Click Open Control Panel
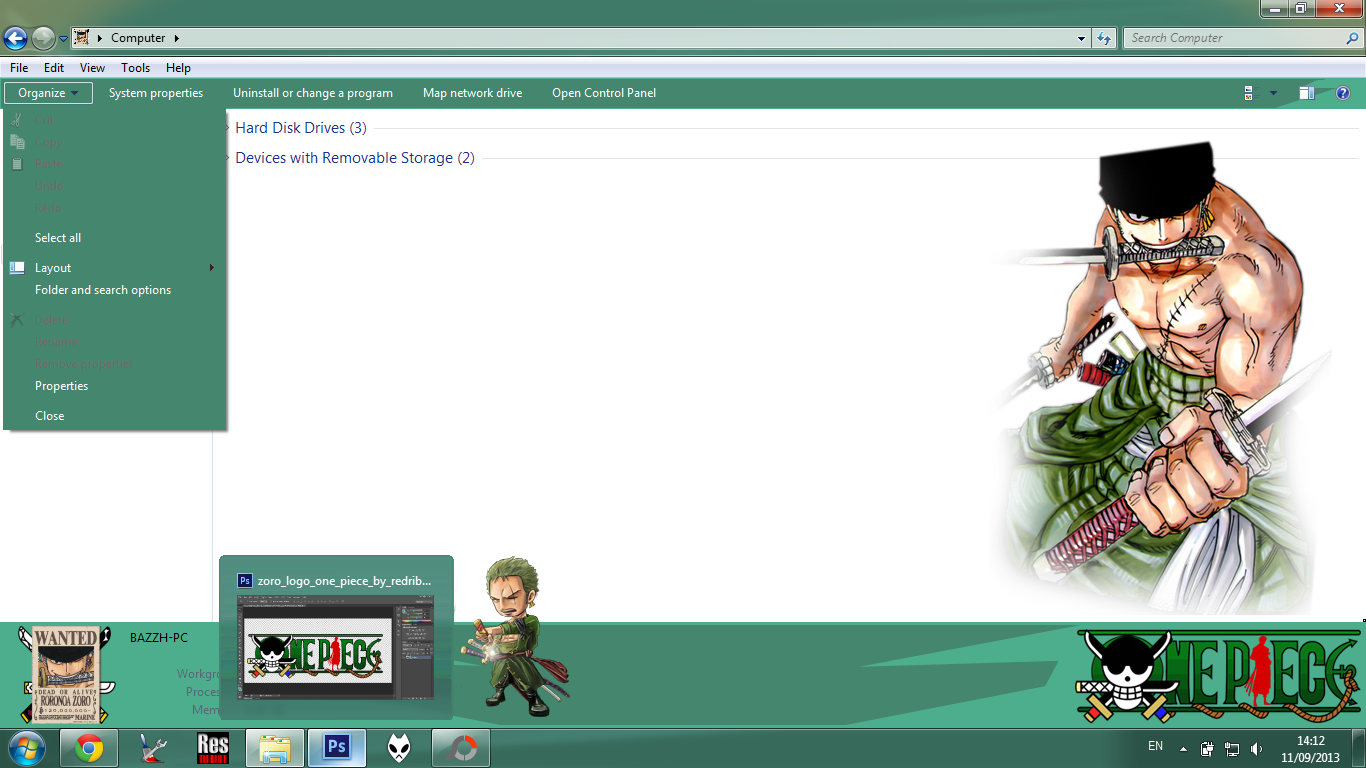Screen dimensions: 1366x768 click(x=604, y=93)
